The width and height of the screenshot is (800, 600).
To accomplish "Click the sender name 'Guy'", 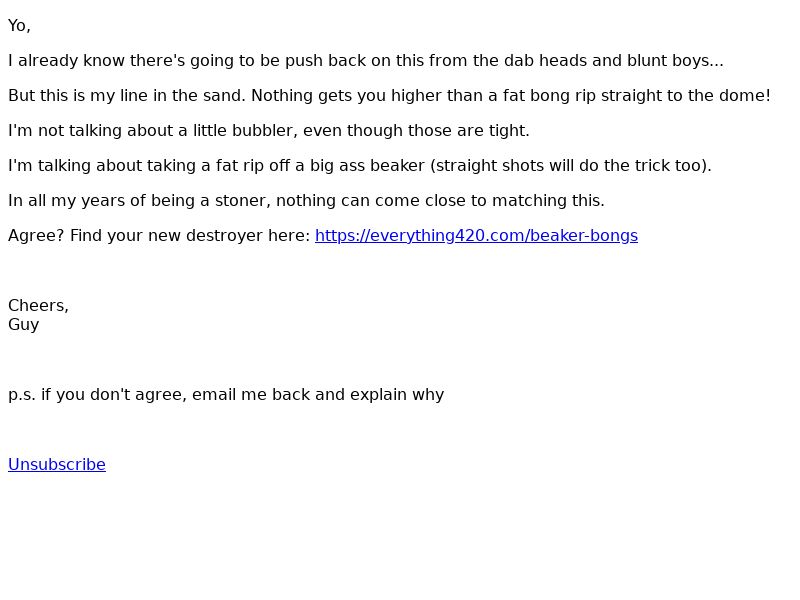I will pyautogui.click(x=23, y=325).
